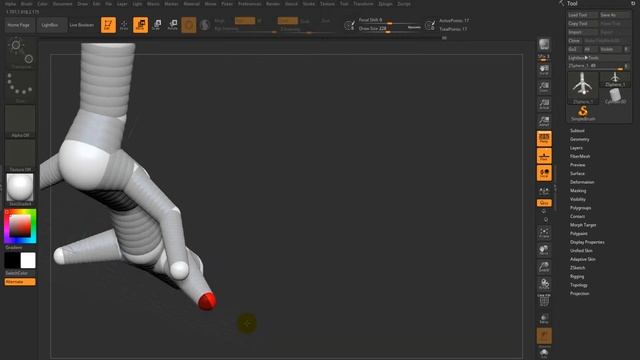Open the Alpha menu

click(10, 4)
